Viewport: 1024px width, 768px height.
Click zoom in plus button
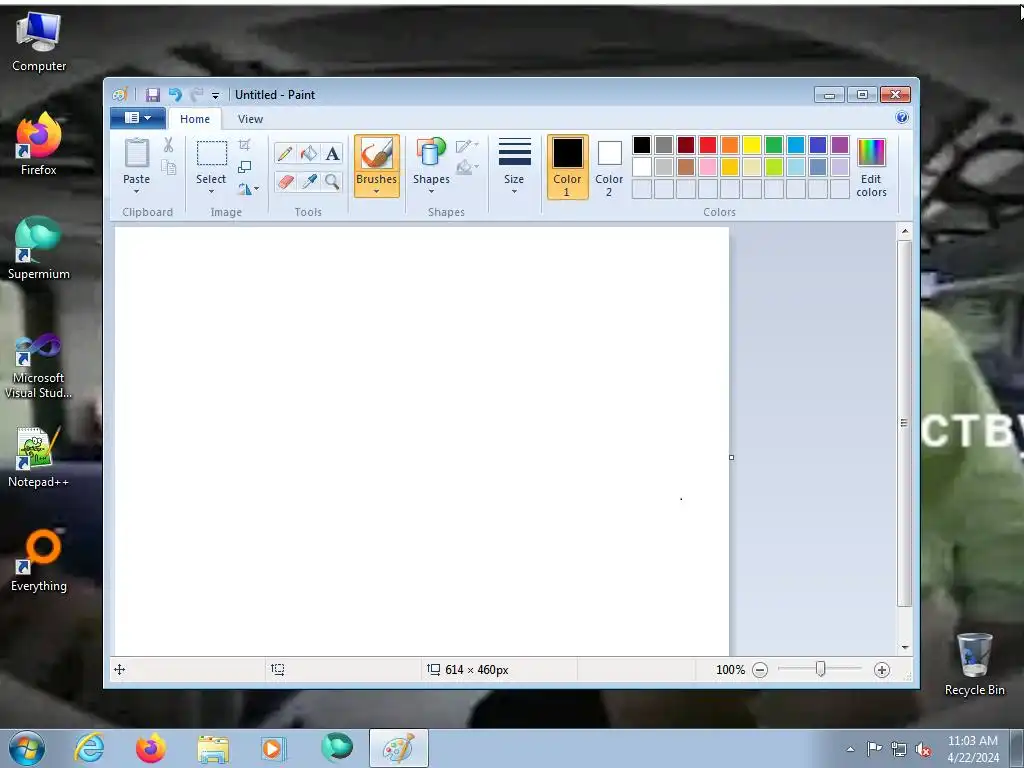click(882, 670)
